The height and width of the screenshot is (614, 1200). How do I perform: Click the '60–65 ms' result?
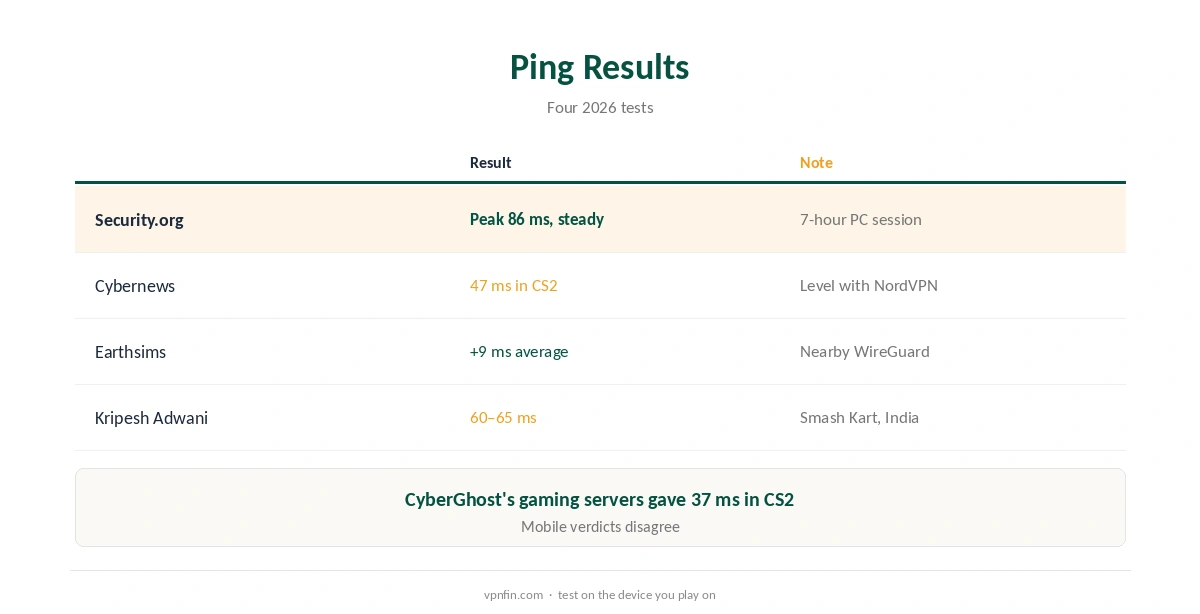coord(503,417)
